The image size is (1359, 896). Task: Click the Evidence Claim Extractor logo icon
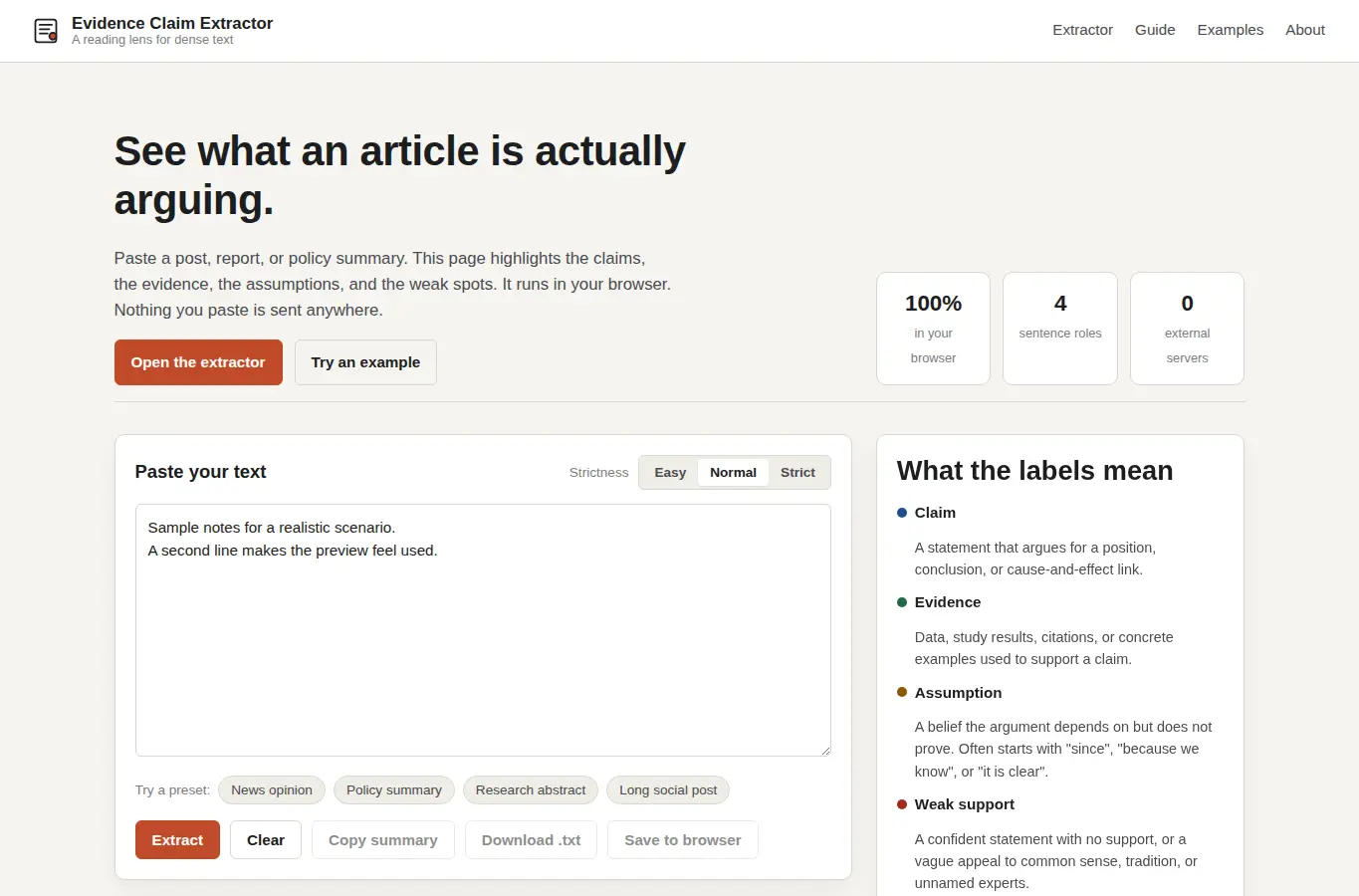click(x=46, y=31)
